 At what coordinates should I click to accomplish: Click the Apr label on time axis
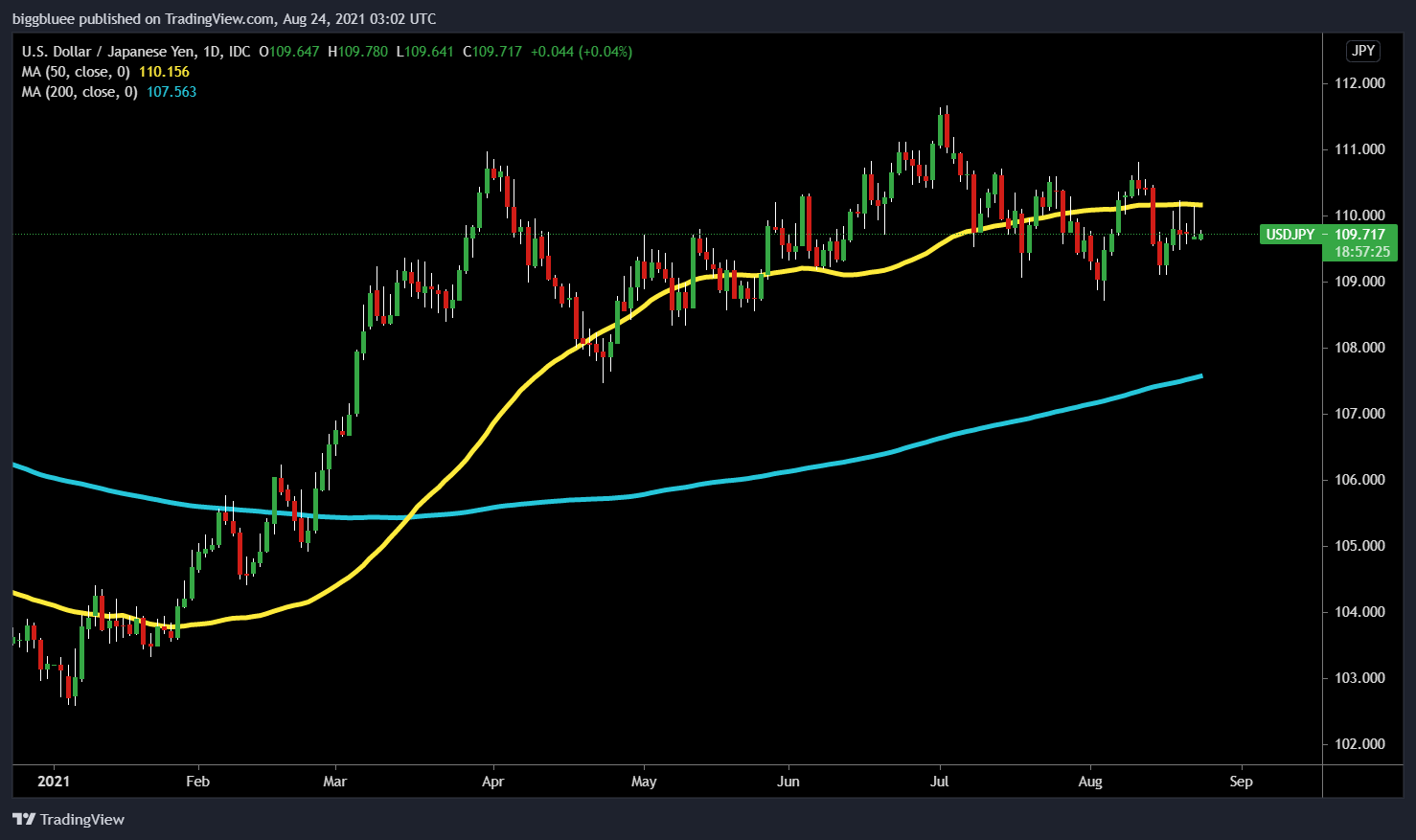(492, 782)
